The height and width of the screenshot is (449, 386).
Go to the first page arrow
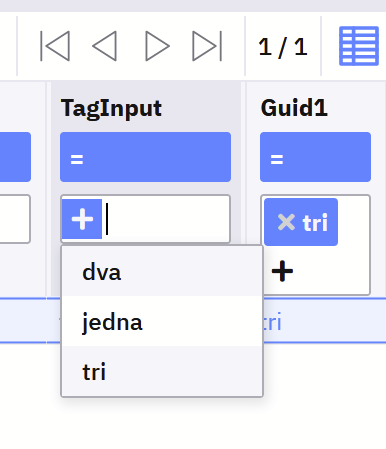pos(55,46)
